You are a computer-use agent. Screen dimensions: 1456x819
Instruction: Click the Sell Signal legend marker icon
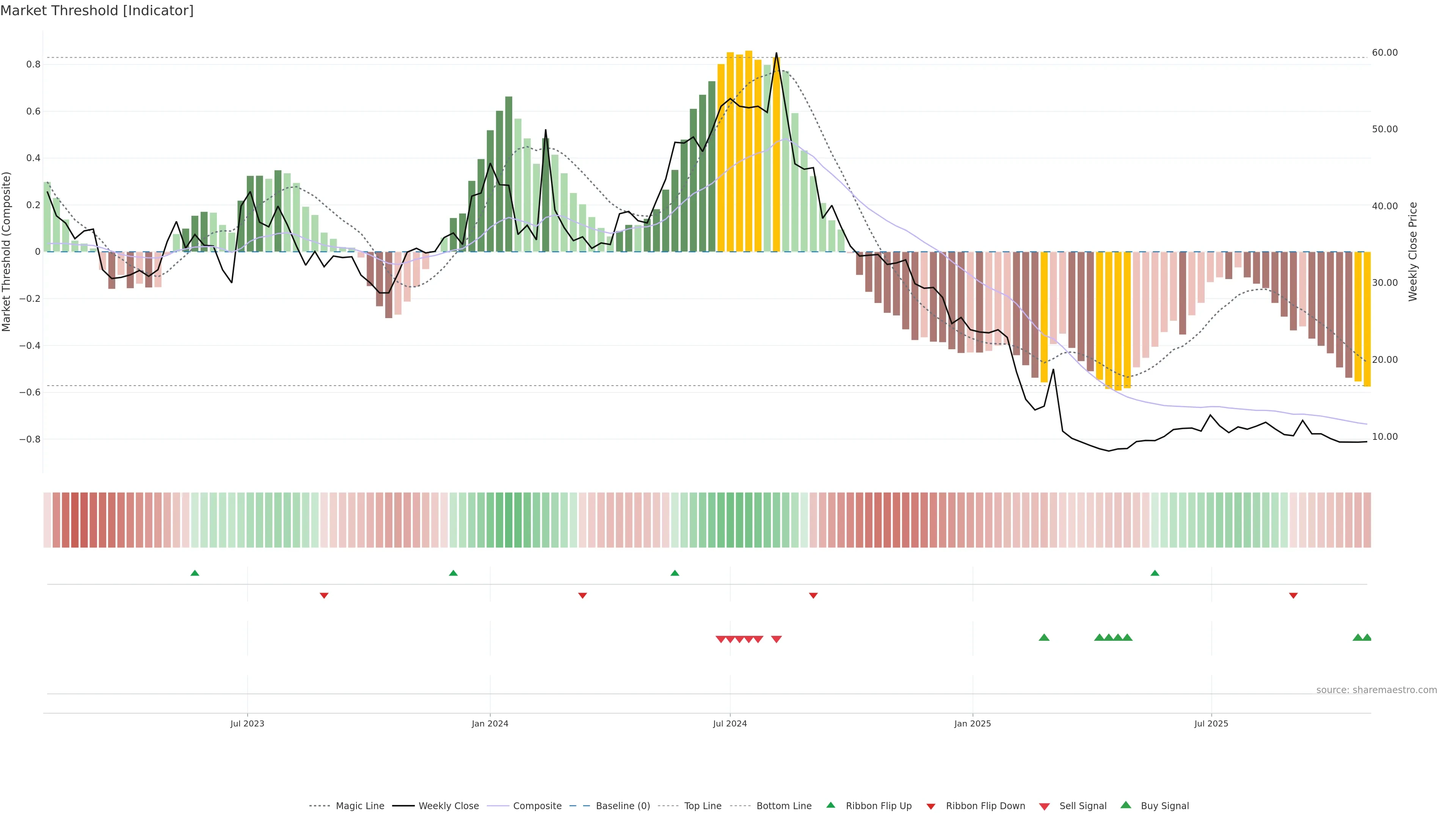click(x=1044, y=806)
